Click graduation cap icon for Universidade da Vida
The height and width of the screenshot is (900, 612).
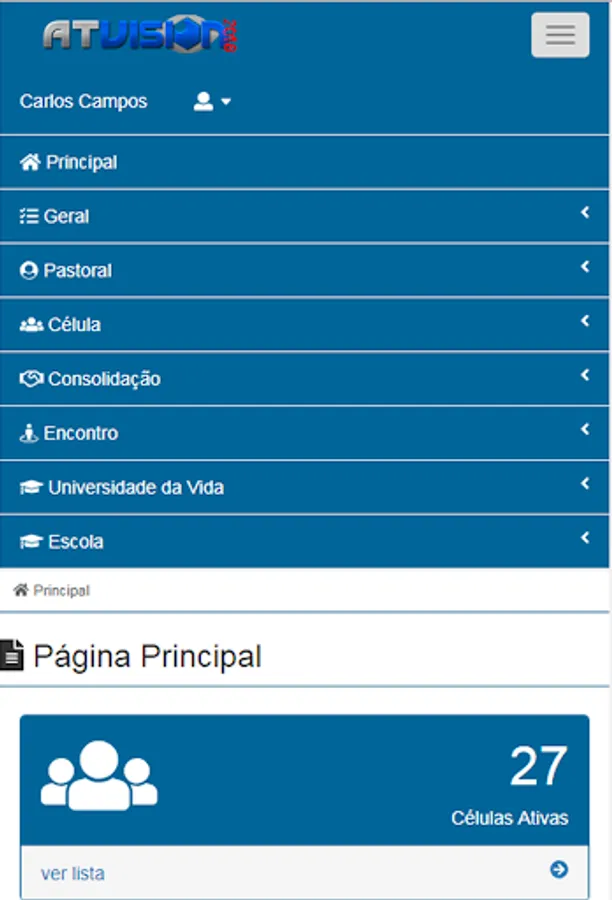[31, 488]
